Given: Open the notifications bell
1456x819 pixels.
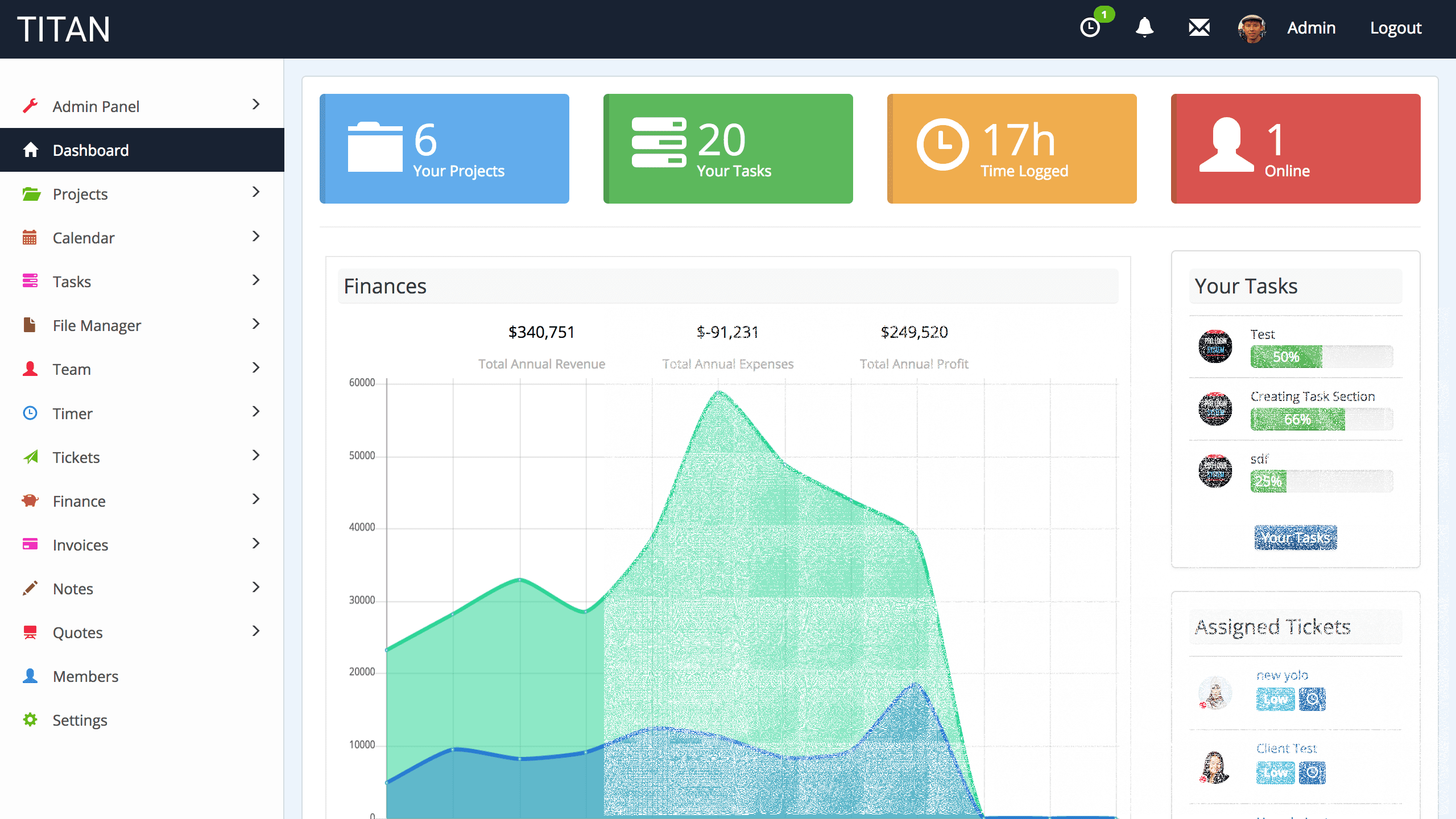Looking at the screenshot, I should [1144, 27].
